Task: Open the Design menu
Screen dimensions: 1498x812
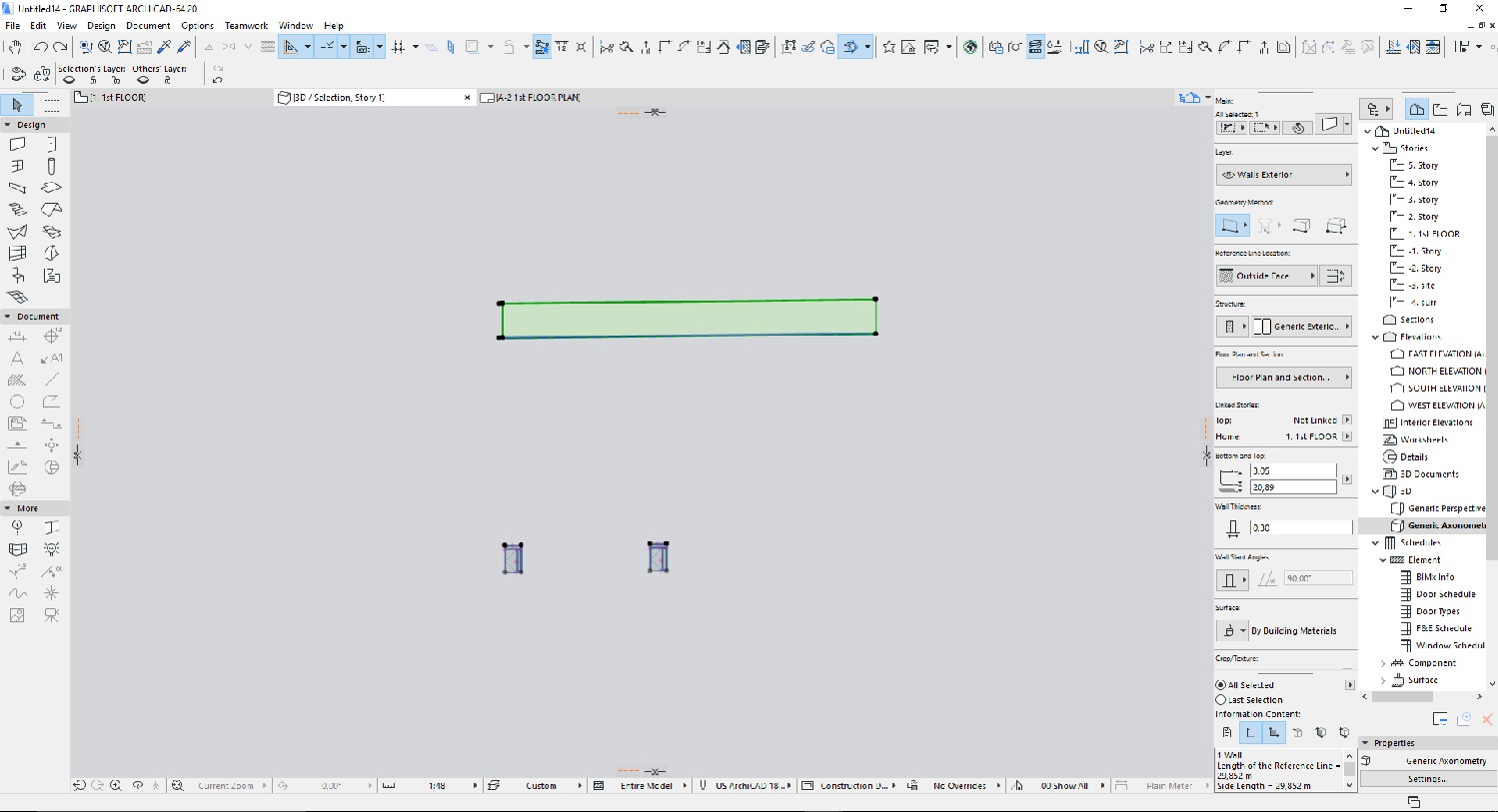Action: click(101, 26)
